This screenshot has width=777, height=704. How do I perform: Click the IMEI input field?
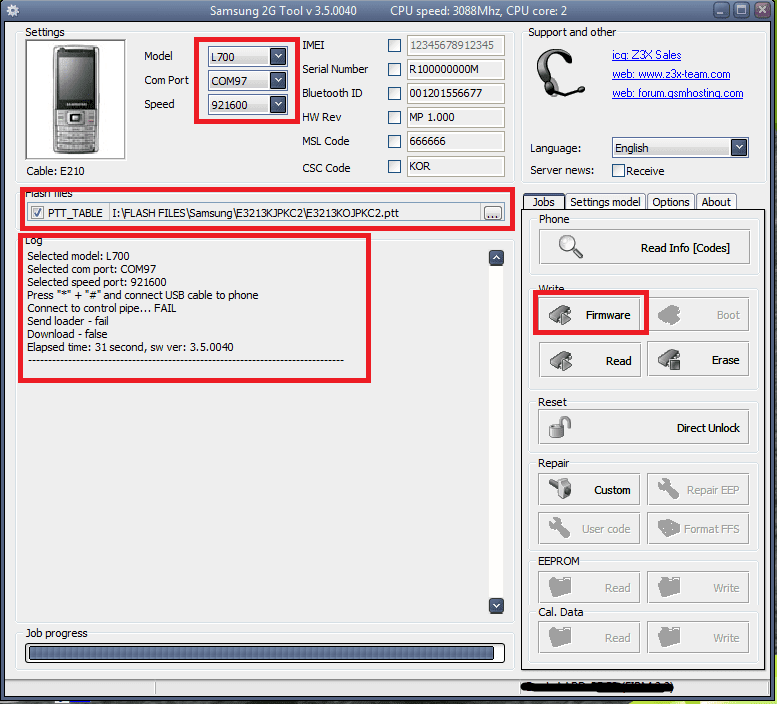[x=455, y=45]
